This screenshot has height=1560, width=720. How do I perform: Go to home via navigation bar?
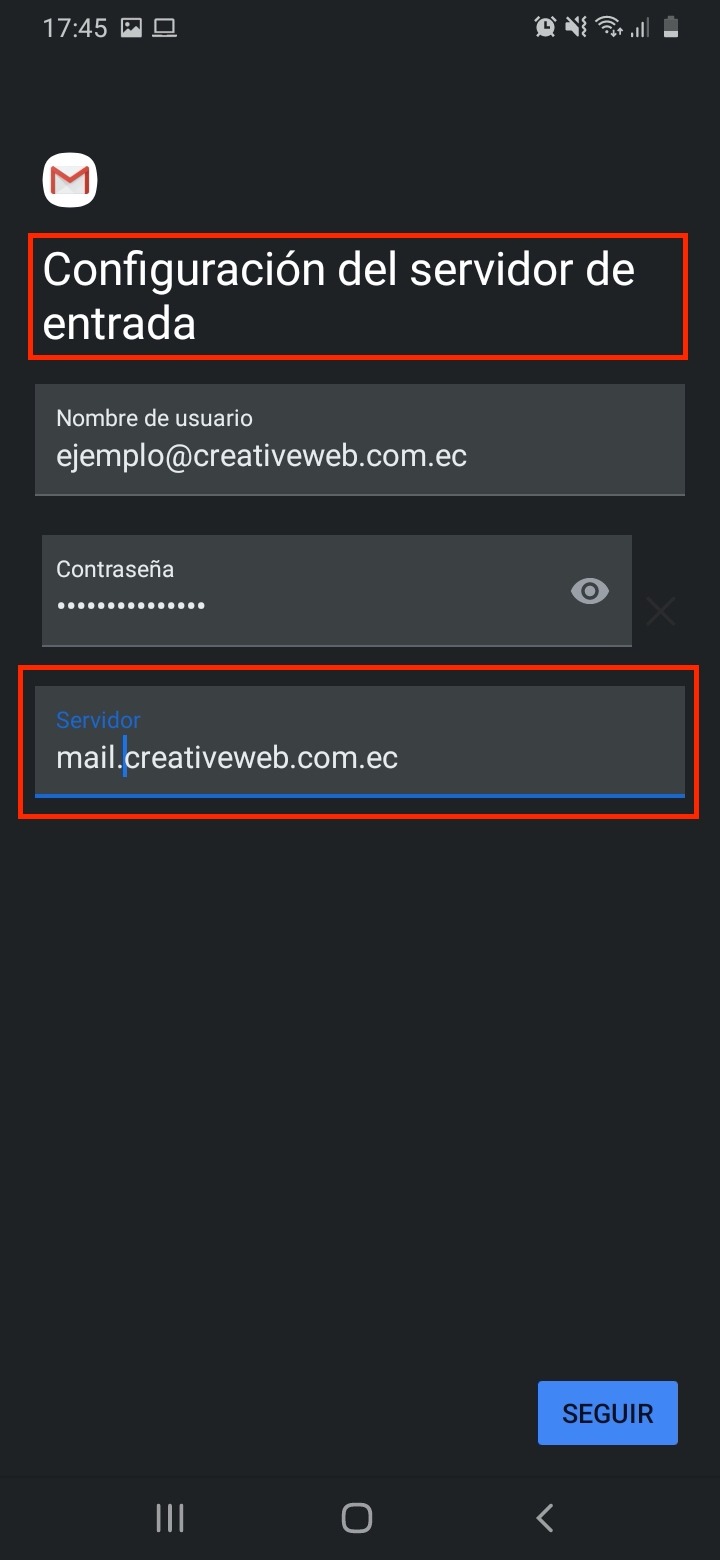(357, 1518)
